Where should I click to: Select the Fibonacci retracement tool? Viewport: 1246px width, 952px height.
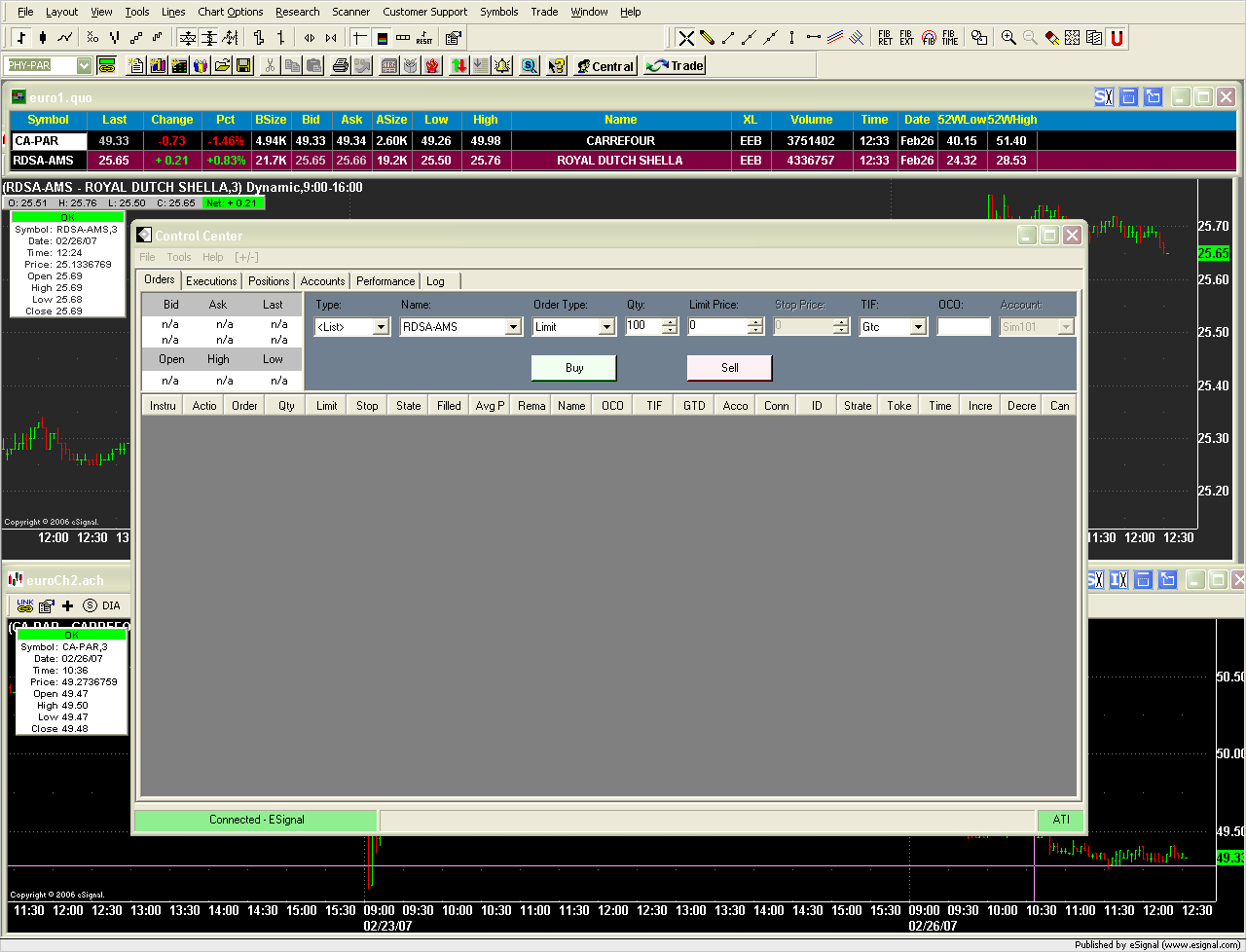click(885, 38)
